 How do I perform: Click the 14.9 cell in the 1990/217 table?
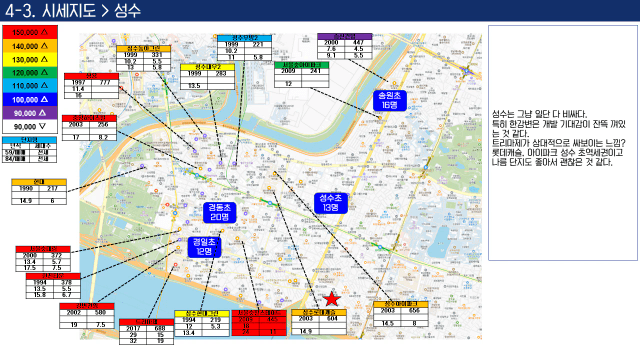tap(25, 201)
